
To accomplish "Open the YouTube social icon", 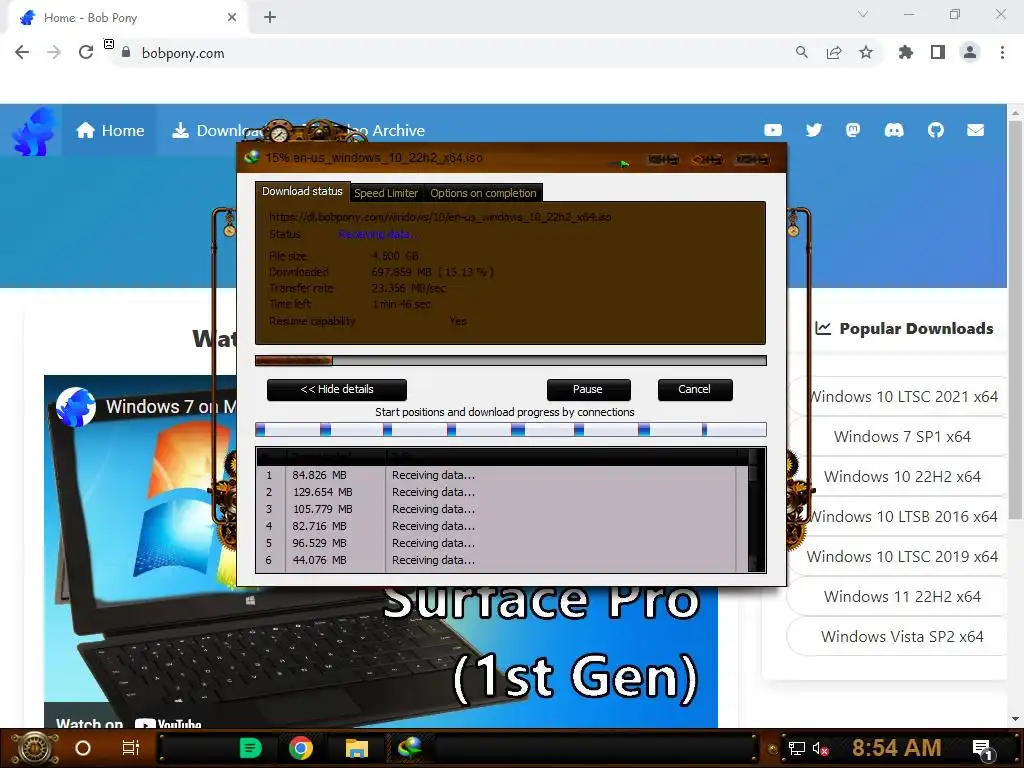I will pyautogui.click(x=773, y=130).
